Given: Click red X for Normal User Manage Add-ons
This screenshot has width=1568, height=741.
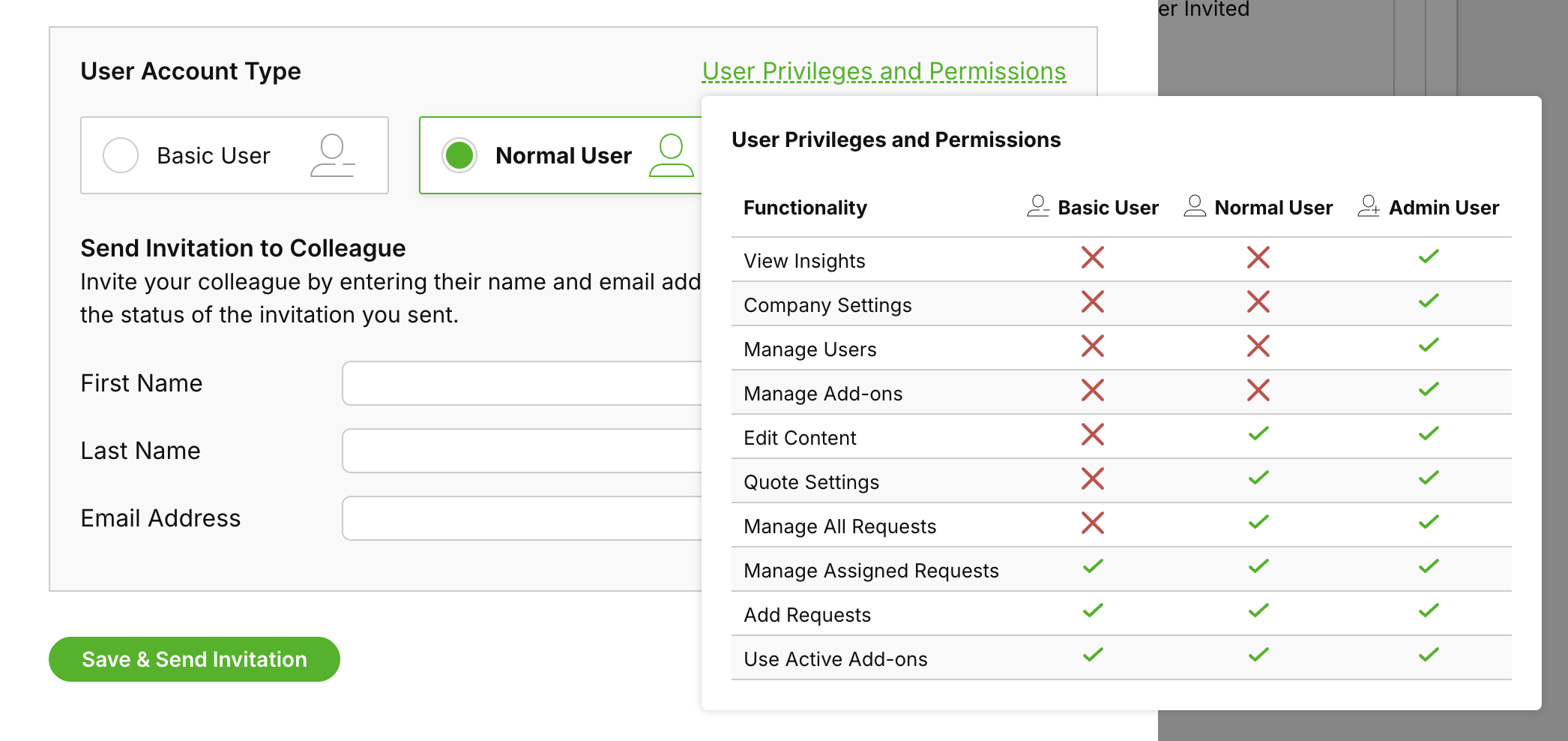Looking at the screenshot, I should click(x=1258, y=390).
